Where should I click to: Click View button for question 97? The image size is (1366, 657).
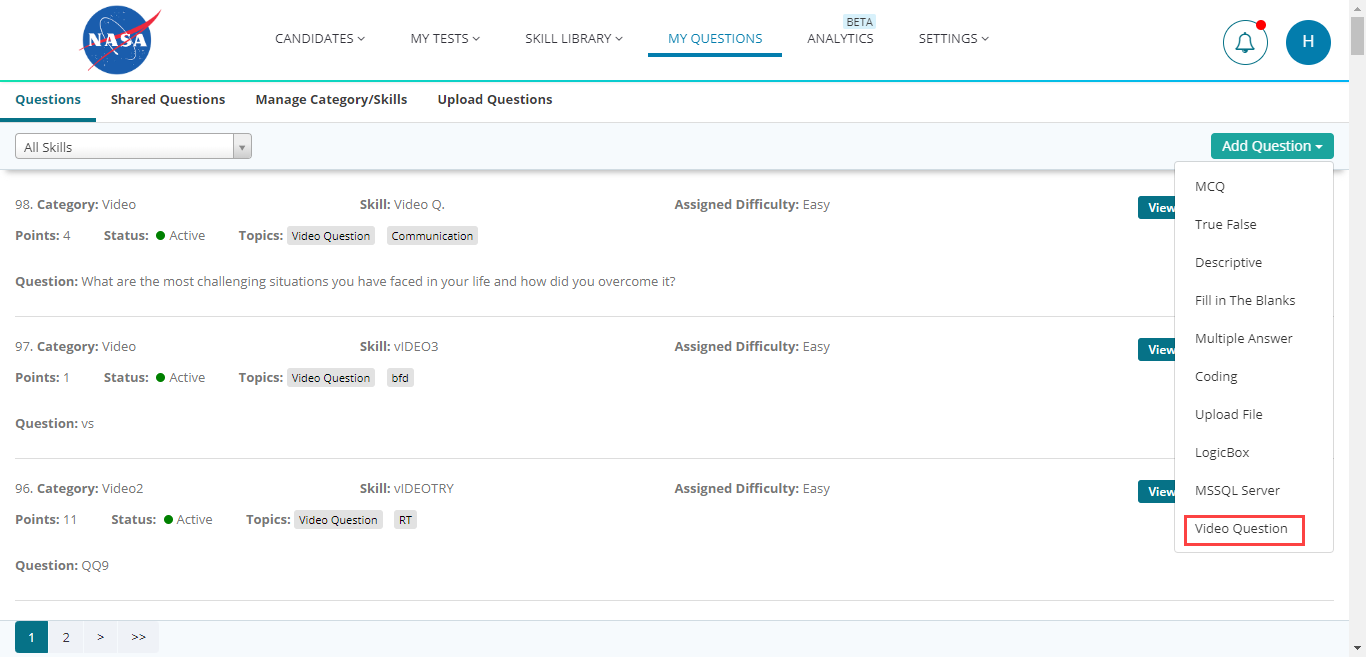(x=1157, y=349)
